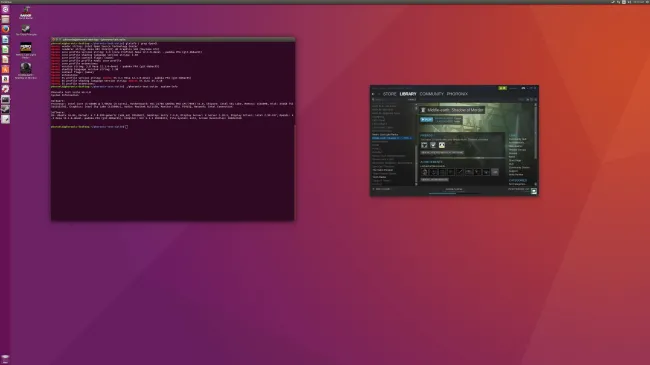Launch Firefox from the dock
Viewport: 650px width, 365px height.
pyautogui.click(x=5, y=29)
